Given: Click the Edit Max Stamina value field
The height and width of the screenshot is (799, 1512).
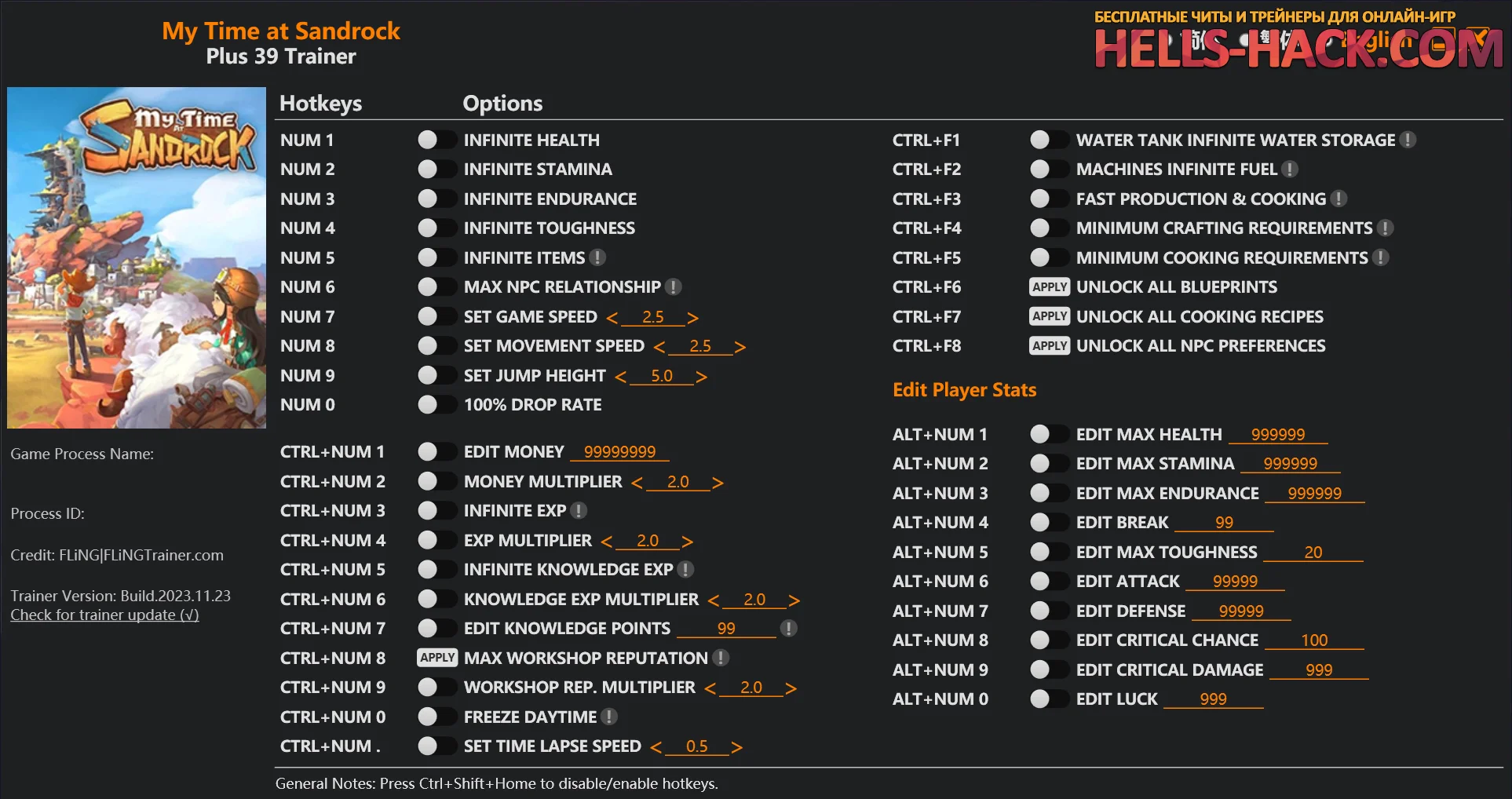Looking at the screenshot, I should point(1291,464).
